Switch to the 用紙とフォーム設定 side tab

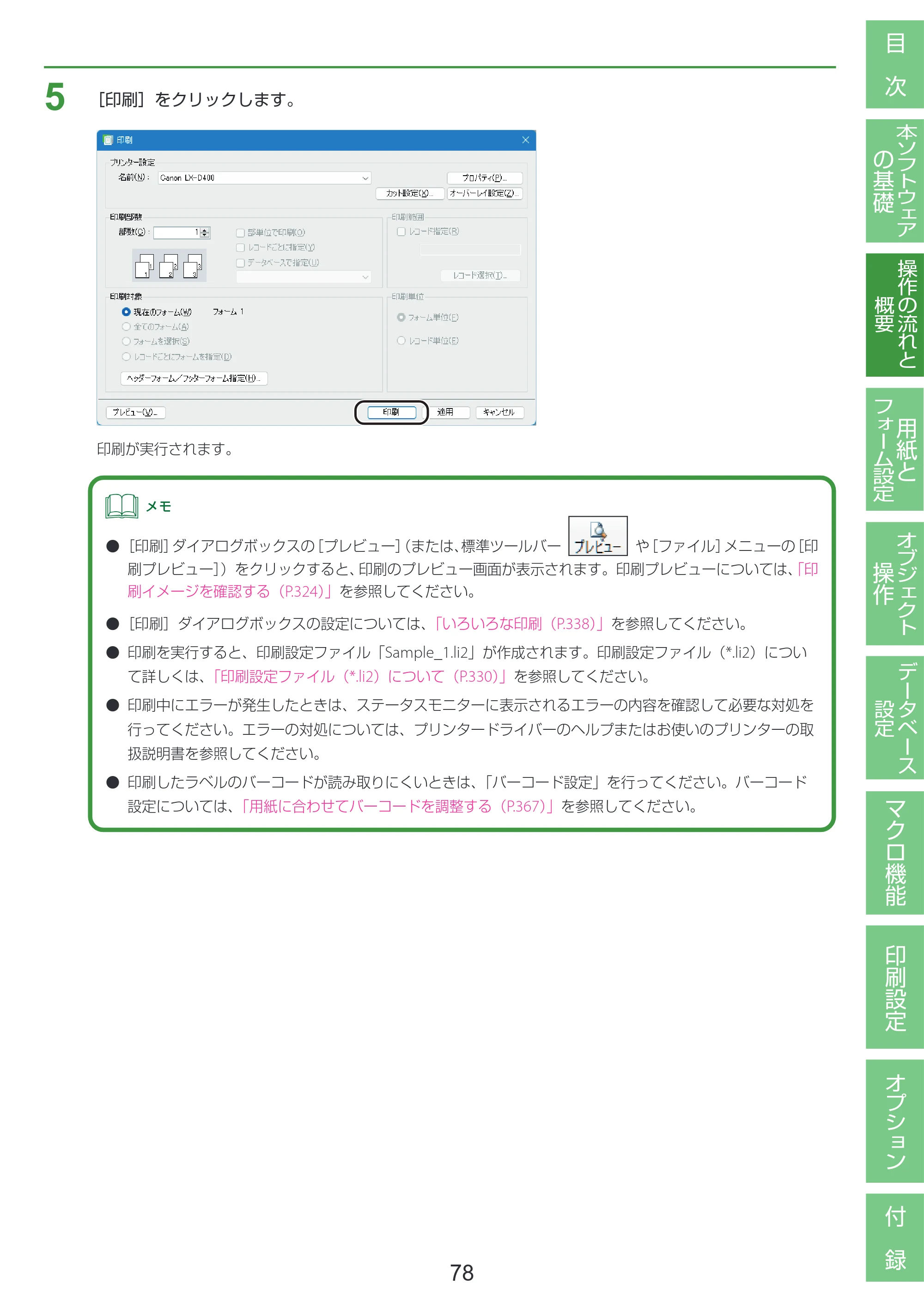pos(894,450)
